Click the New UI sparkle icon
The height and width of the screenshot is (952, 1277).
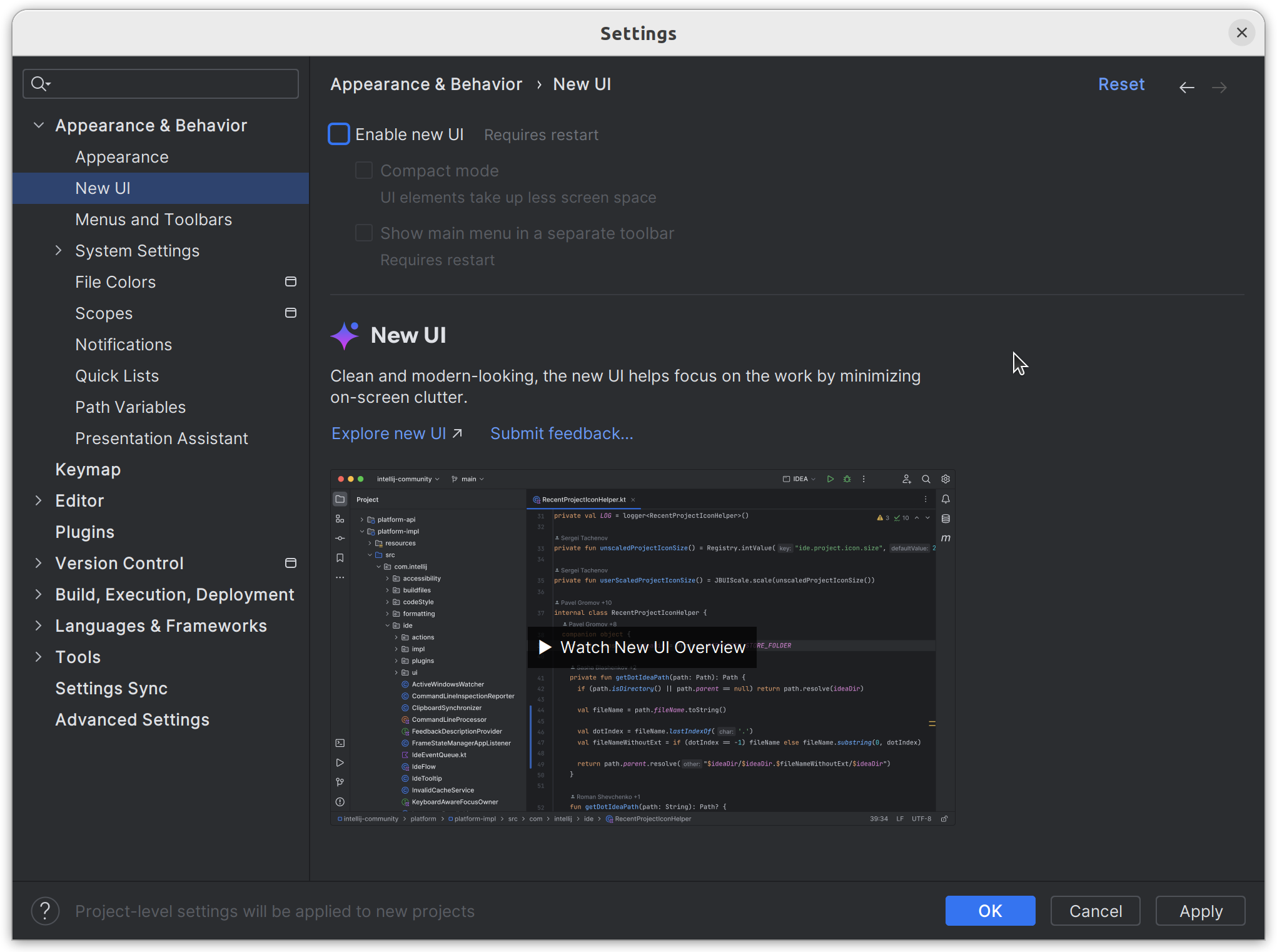pos(345,335)
